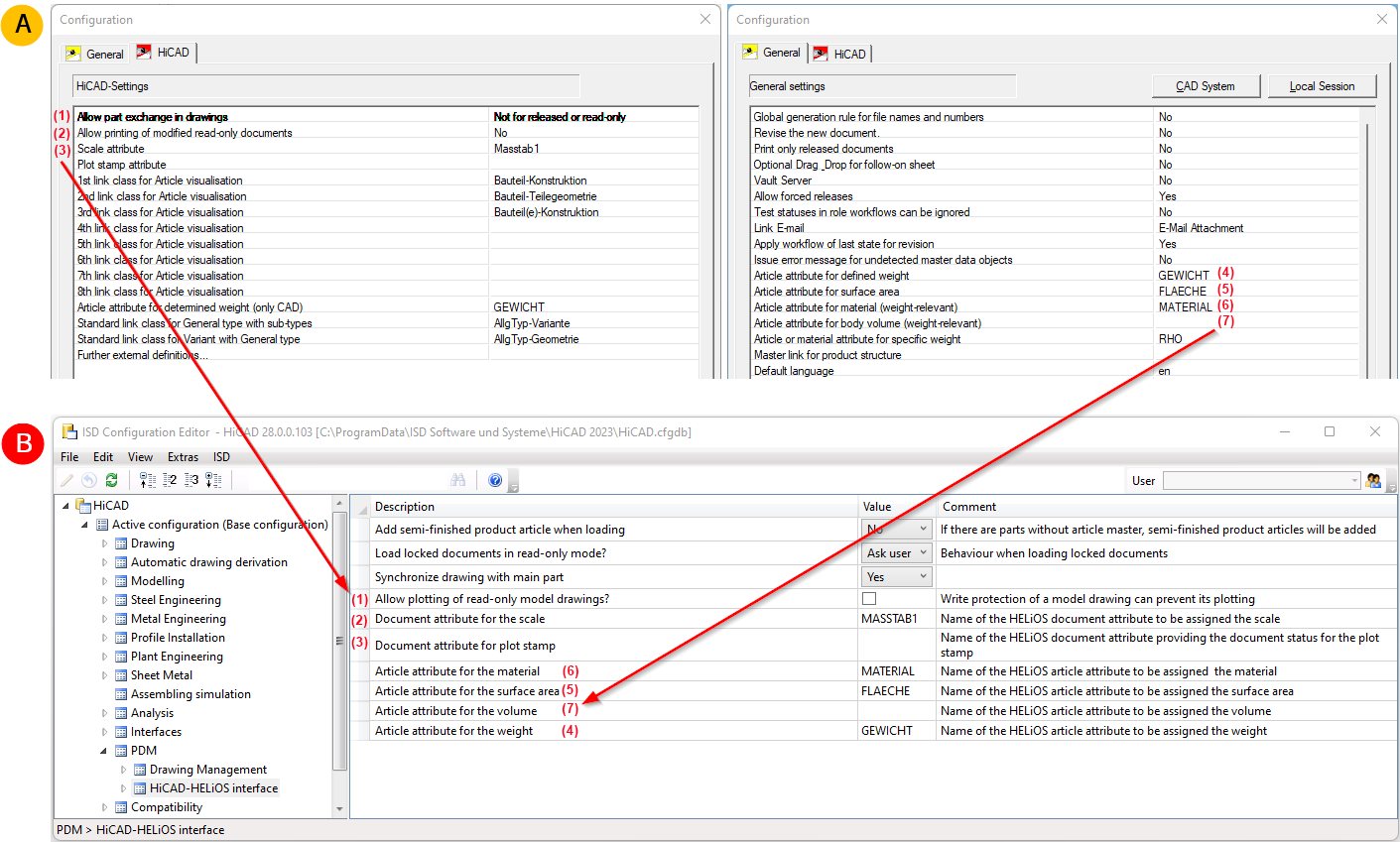
Task: Click the HiCAD root node icon
Action: pyautogui.click(x=83, y=506)
